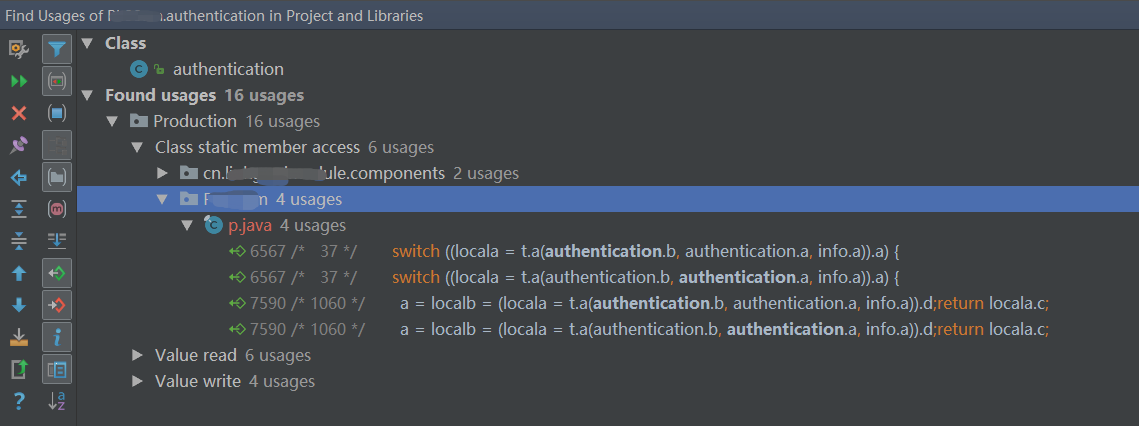Toggle show read access (green arrow)
Viewport: 1139px width, 426px height.
[57, 273]
